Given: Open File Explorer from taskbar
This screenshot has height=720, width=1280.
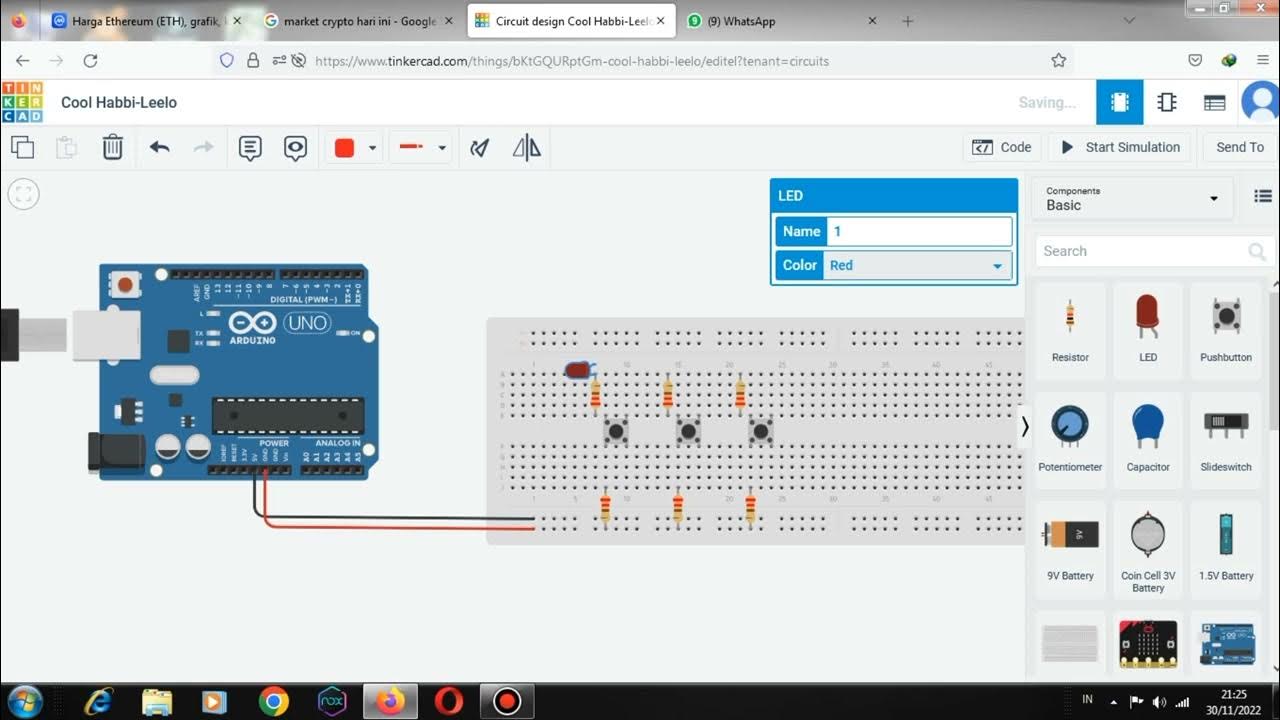Looking at the screenshot, I should (x=157, y=702).
